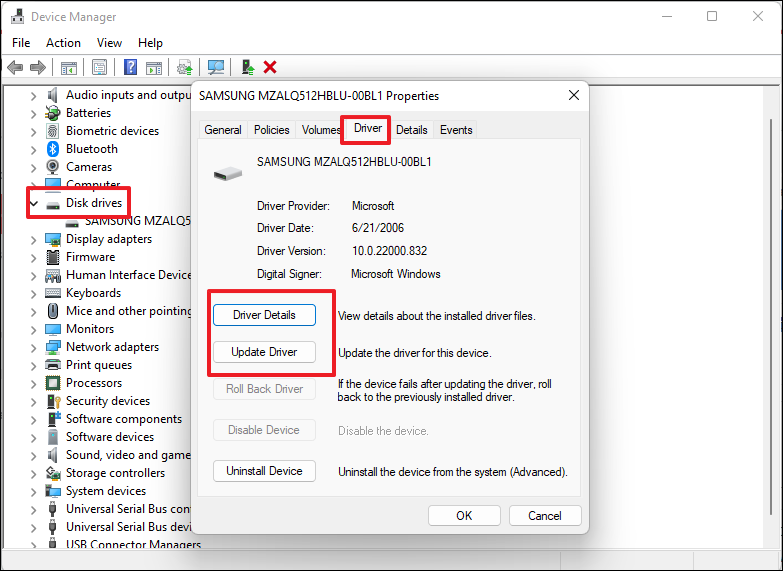
Task: Expand the Keyboards category chevron
Action: click(x=33, y=294)
